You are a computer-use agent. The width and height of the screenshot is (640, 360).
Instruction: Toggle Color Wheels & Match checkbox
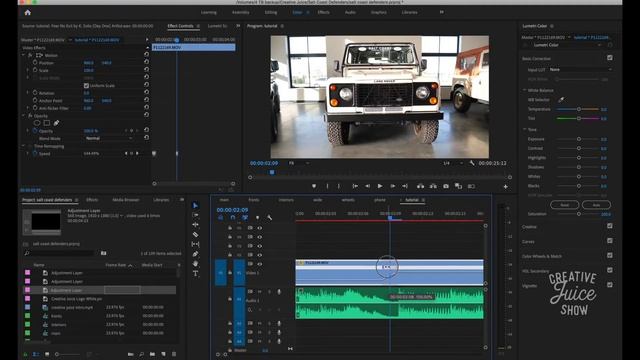[609, 256]
